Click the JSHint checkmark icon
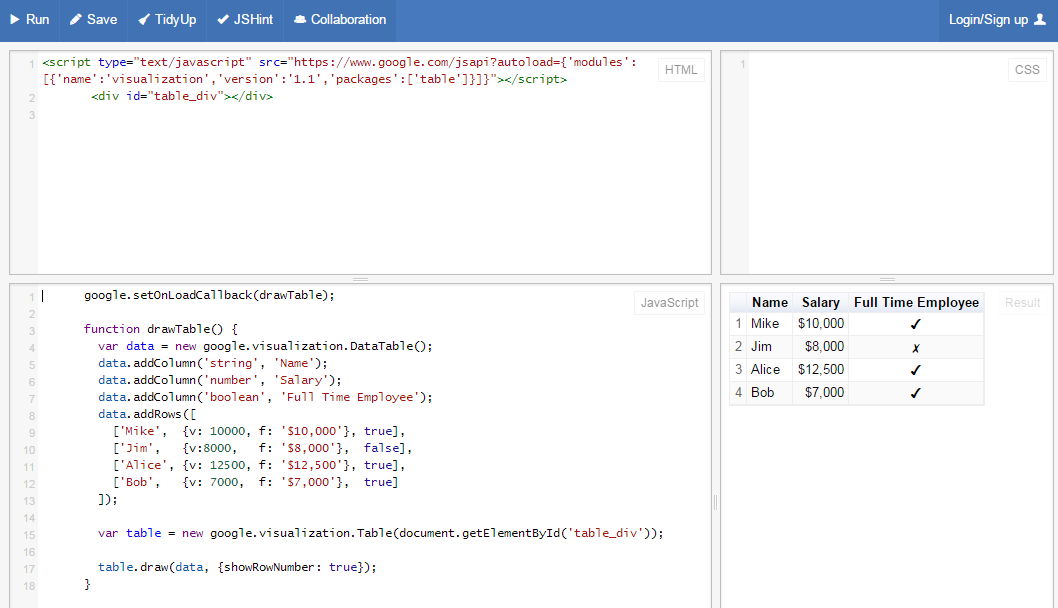Viewport: 1058px width, 608px height. click(223, 20)
